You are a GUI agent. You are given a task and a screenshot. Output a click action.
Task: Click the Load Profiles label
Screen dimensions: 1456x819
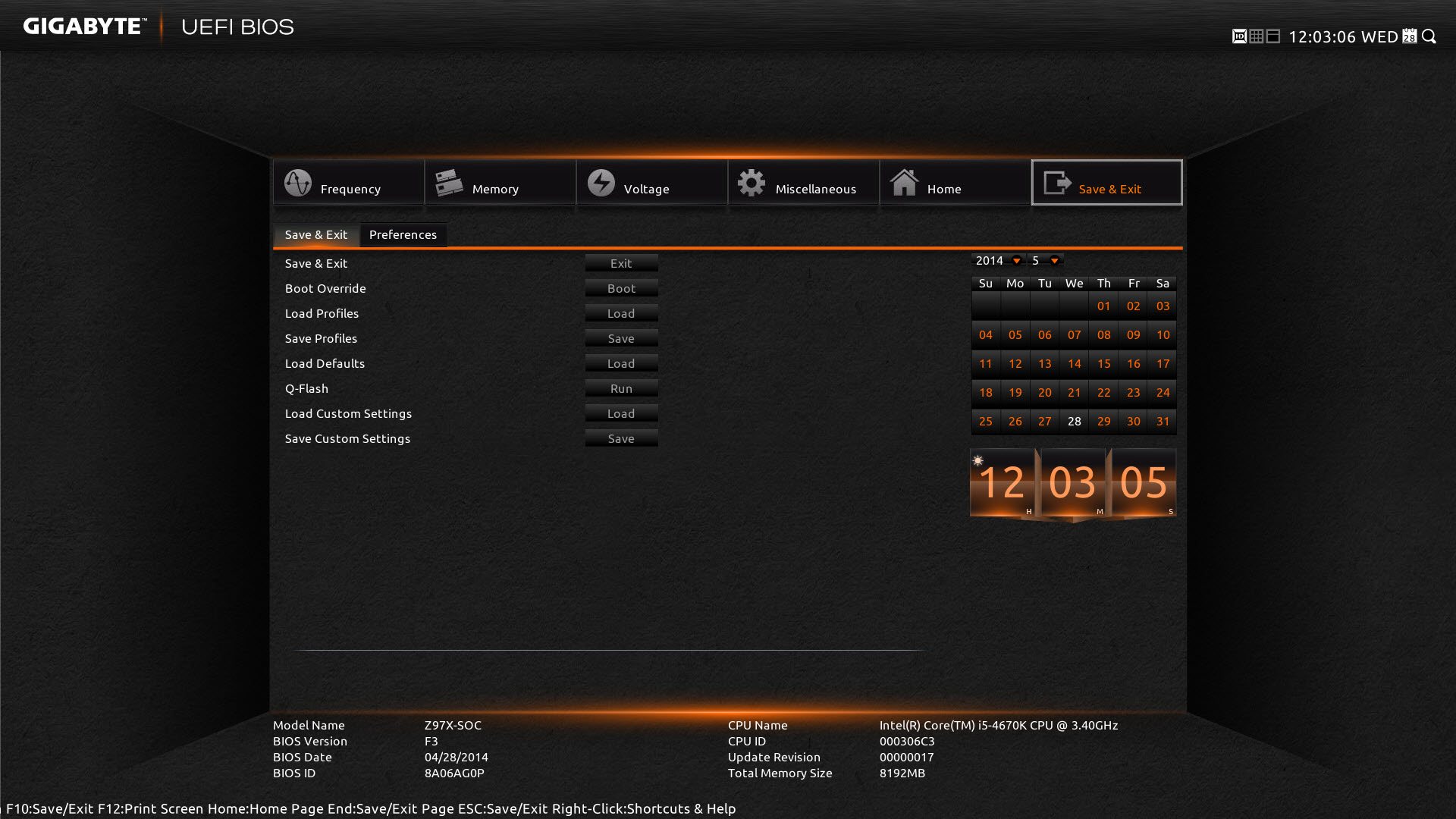point(322,313)
